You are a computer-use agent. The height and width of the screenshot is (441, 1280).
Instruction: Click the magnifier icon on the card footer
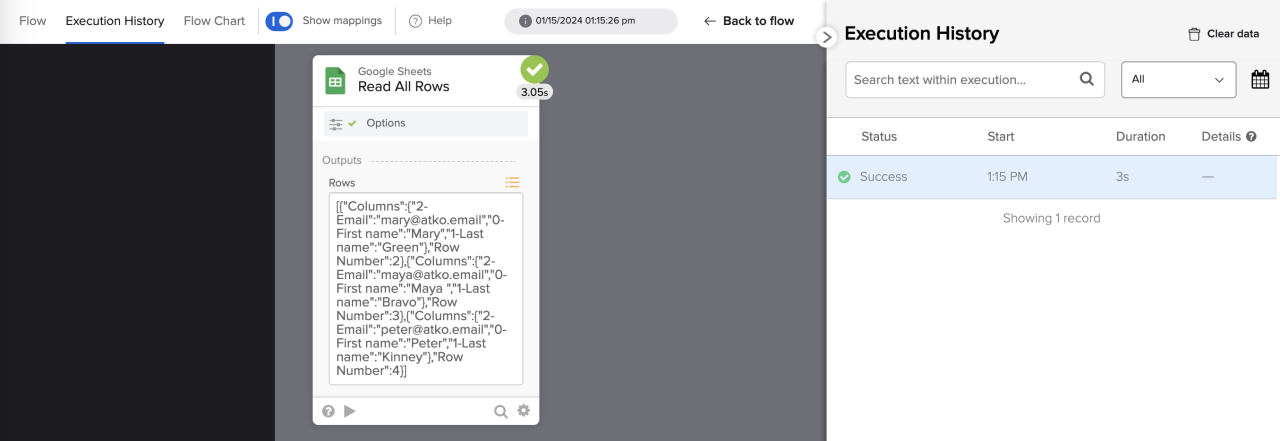(x=501, y=411)
